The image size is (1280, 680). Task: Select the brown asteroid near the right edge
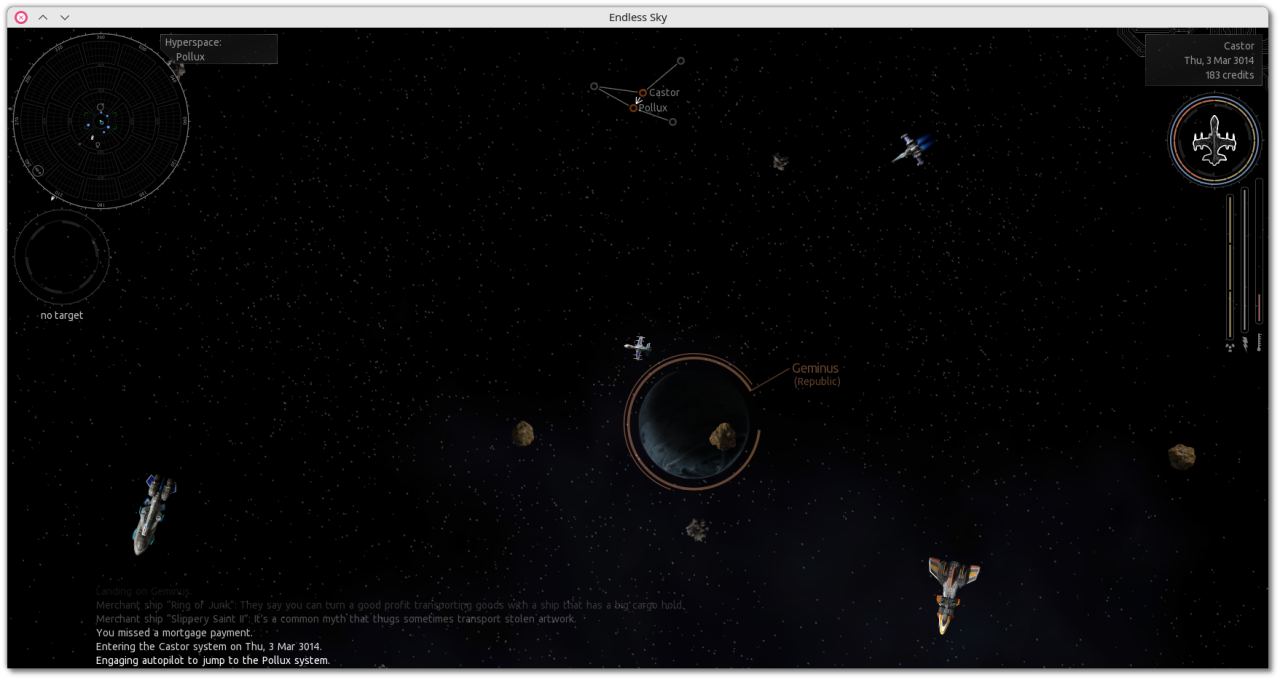[1182, 456]
